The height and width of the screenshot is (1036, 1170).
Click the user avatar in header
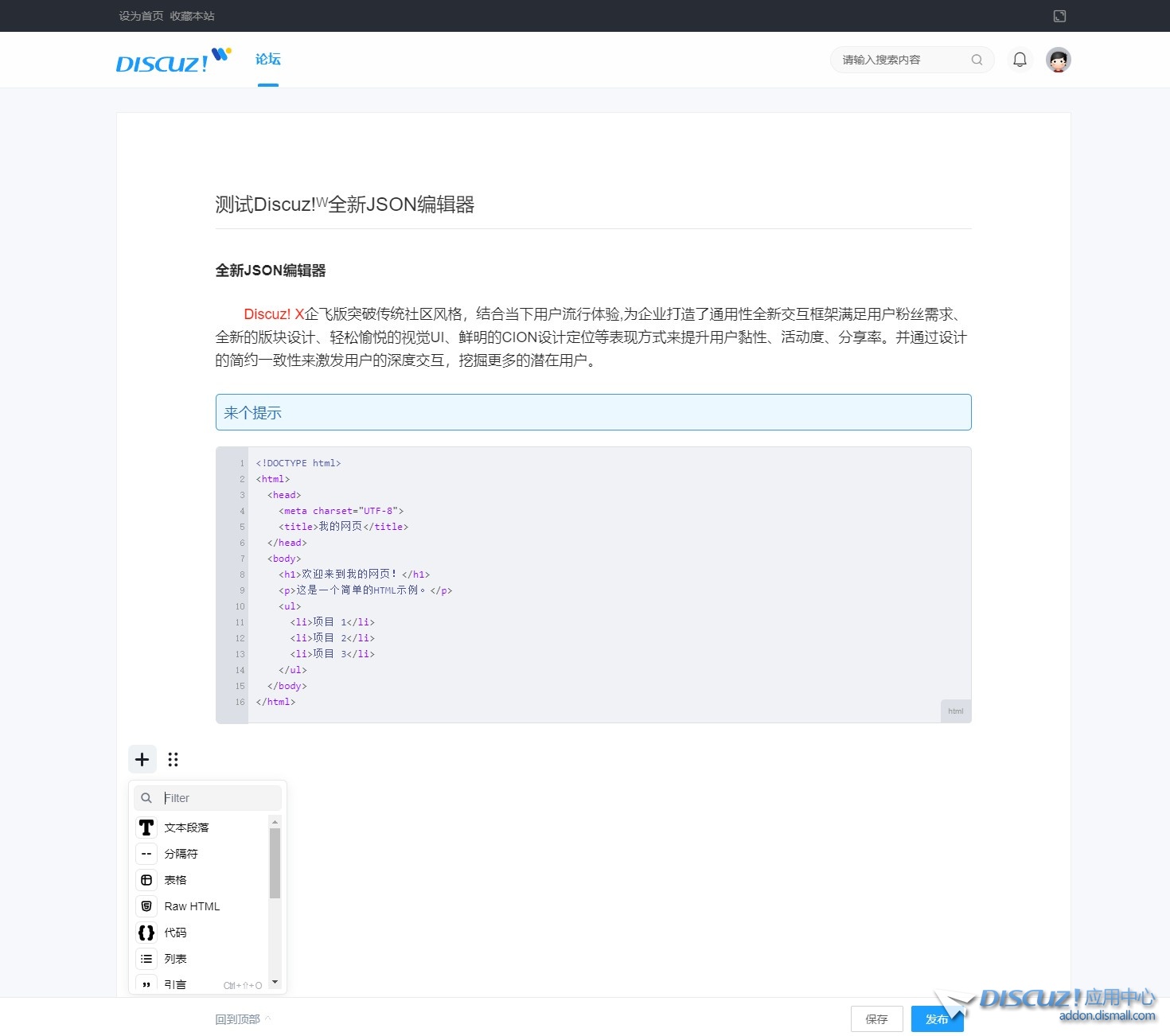(x=1058, y=60)
